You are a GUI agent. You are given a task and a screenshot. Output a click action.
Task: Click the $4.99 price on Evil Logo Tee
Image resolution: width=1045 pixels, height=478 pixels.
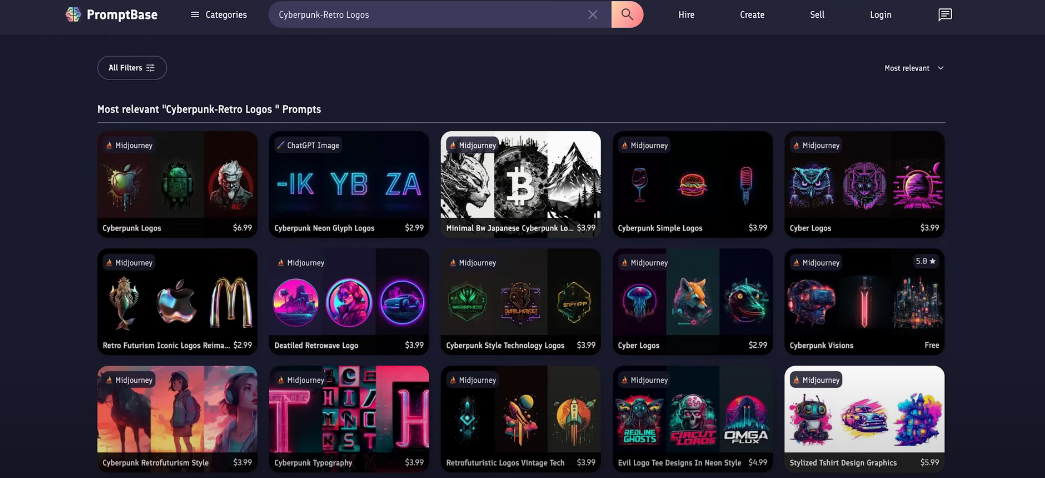758,463
